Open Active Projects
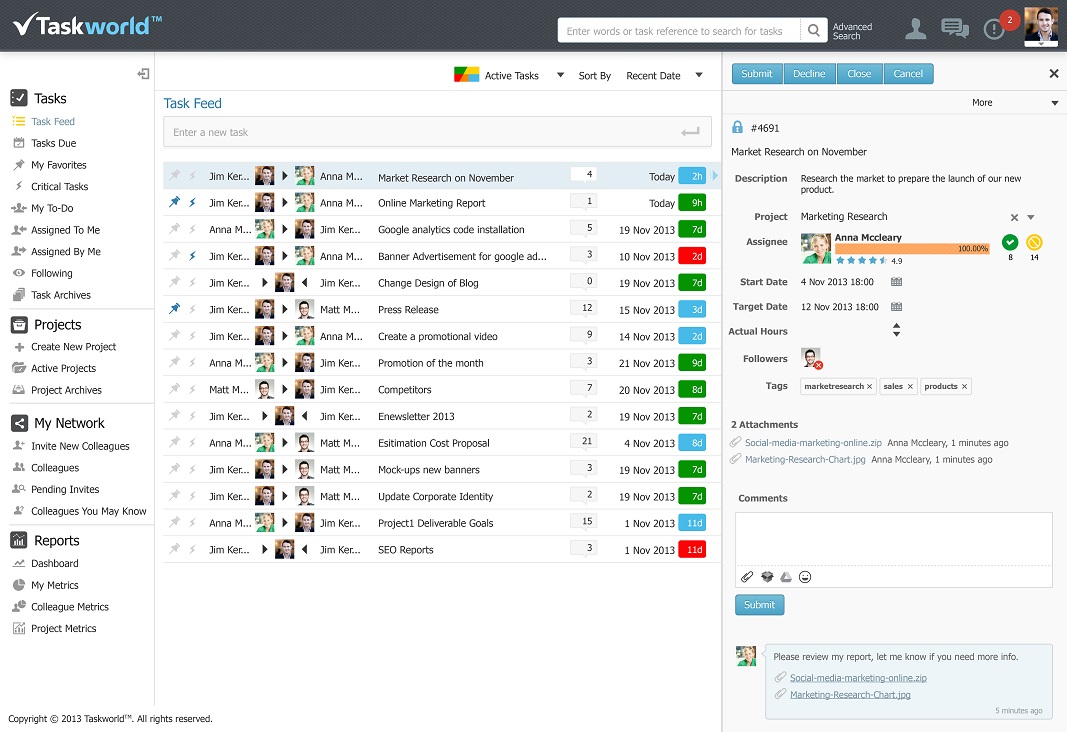Image resolution: width=1067 pixels, height=732 pixels. (63, 368)
